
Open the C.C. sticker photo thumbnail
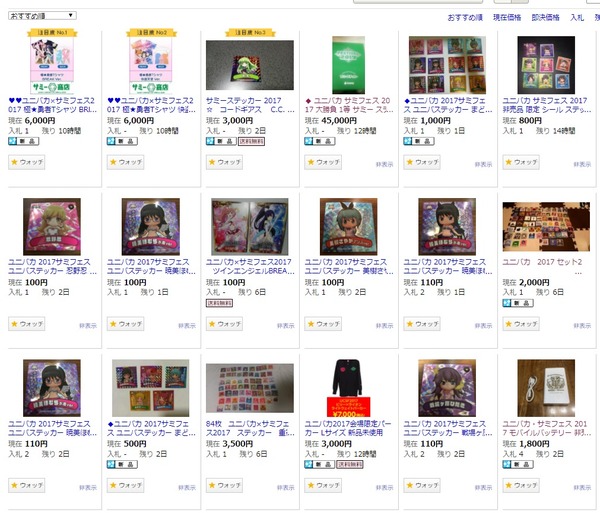[x=250, y=65]
